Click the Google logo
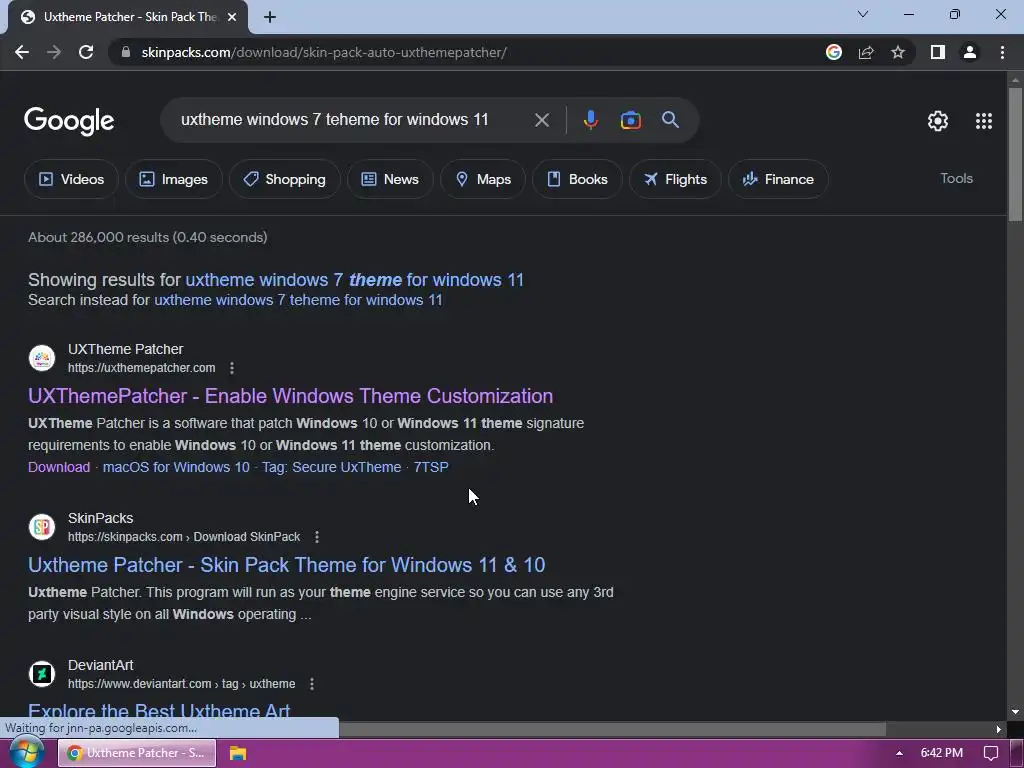This screenshot has width=1024, height=768. [69, 121]
